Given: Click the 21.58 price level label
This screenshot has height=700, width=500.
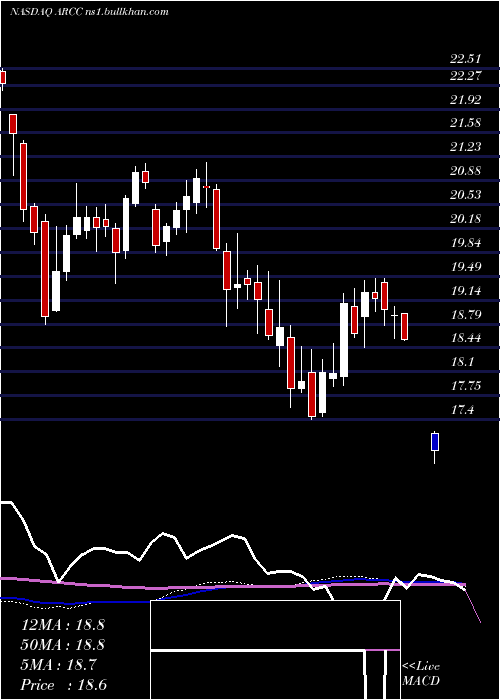Looking at the screenshot, I should (x=466, y=123).
